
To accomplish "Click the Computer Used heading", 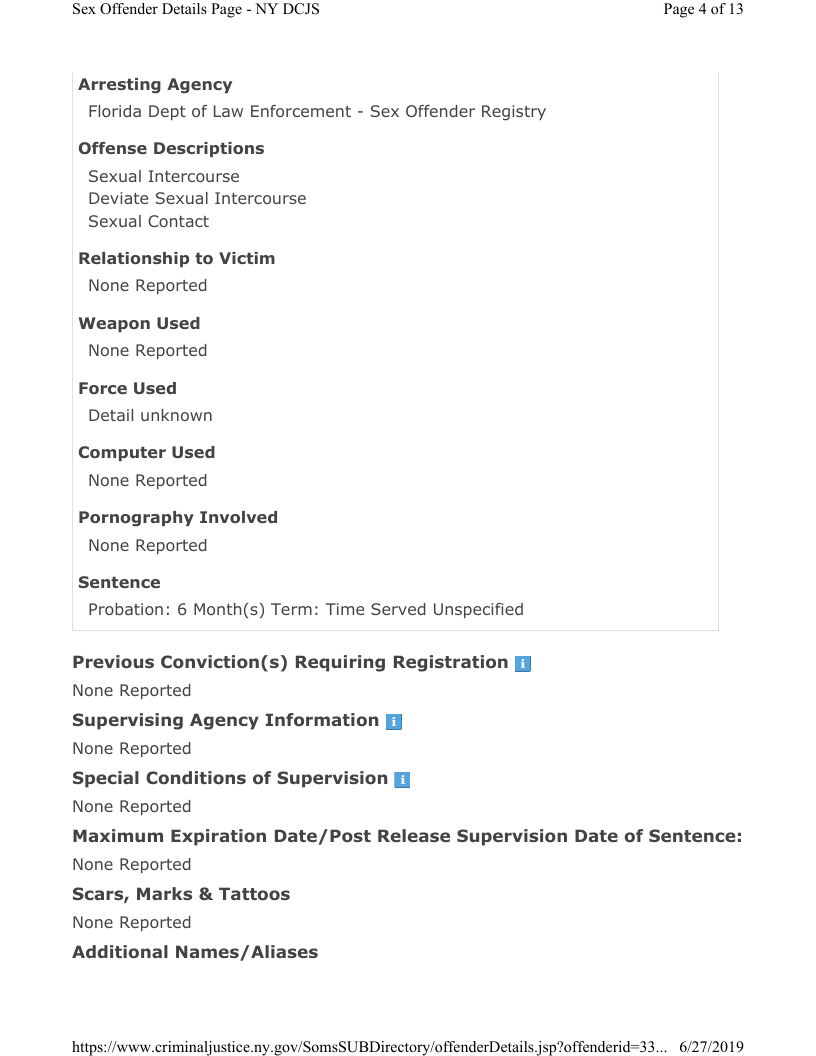I will (146, 453).
